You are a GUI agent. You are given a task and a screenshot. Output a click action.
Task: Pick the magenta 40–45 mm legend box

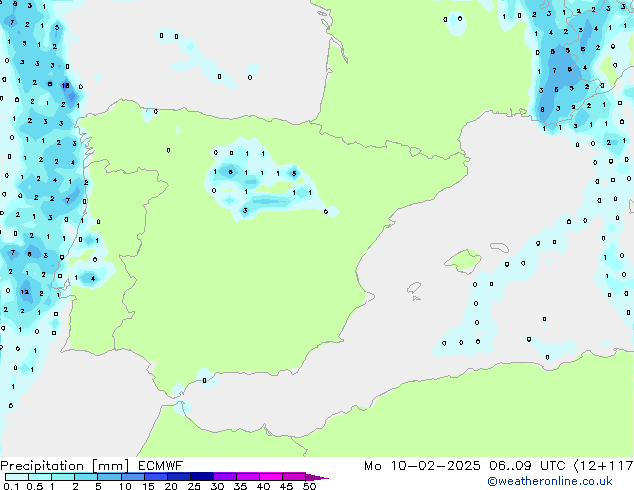[x=271, y=477]
